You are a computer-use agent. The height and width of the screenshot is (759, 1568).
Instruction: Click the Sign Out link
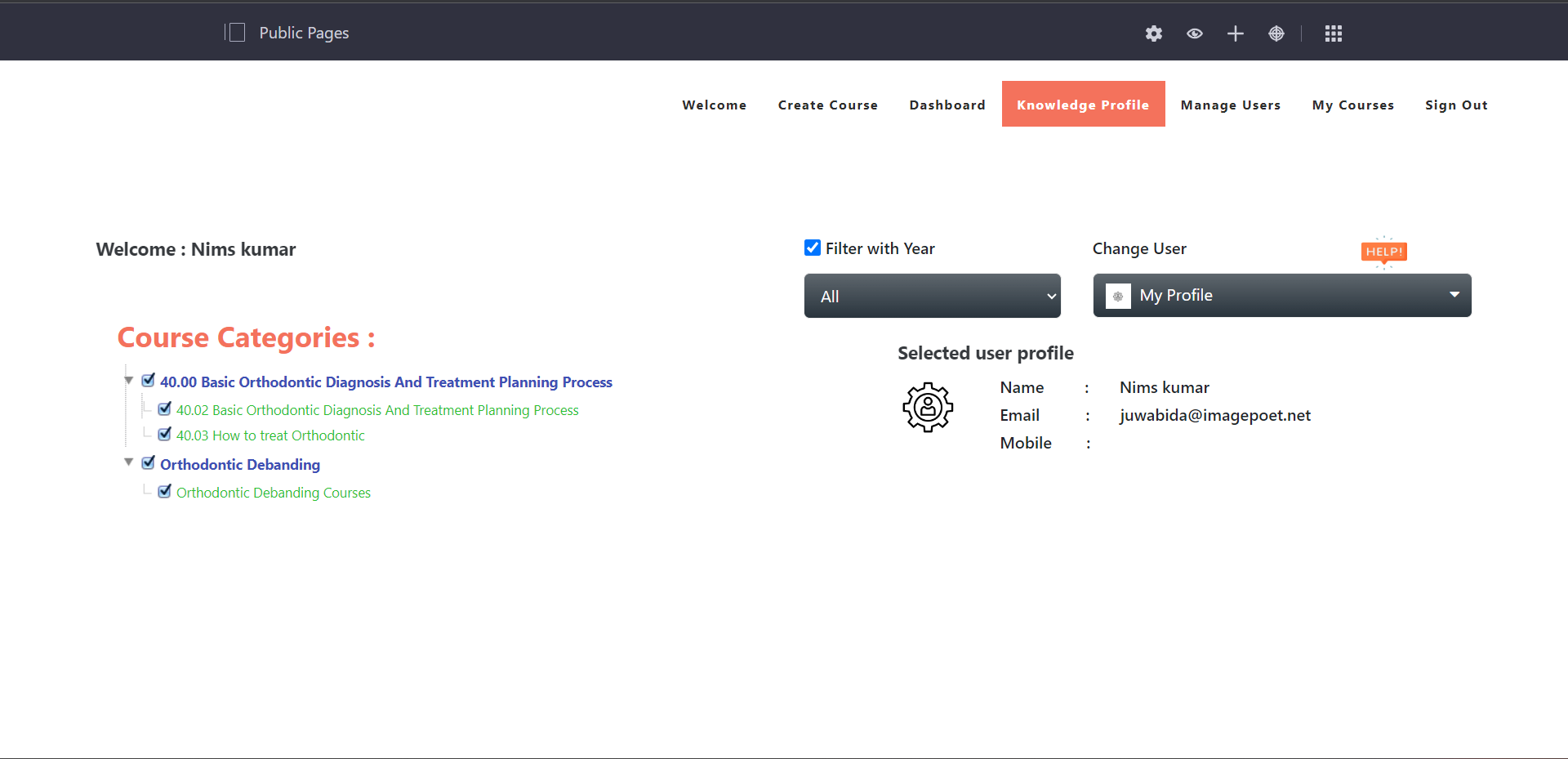tap(1455, 105)
